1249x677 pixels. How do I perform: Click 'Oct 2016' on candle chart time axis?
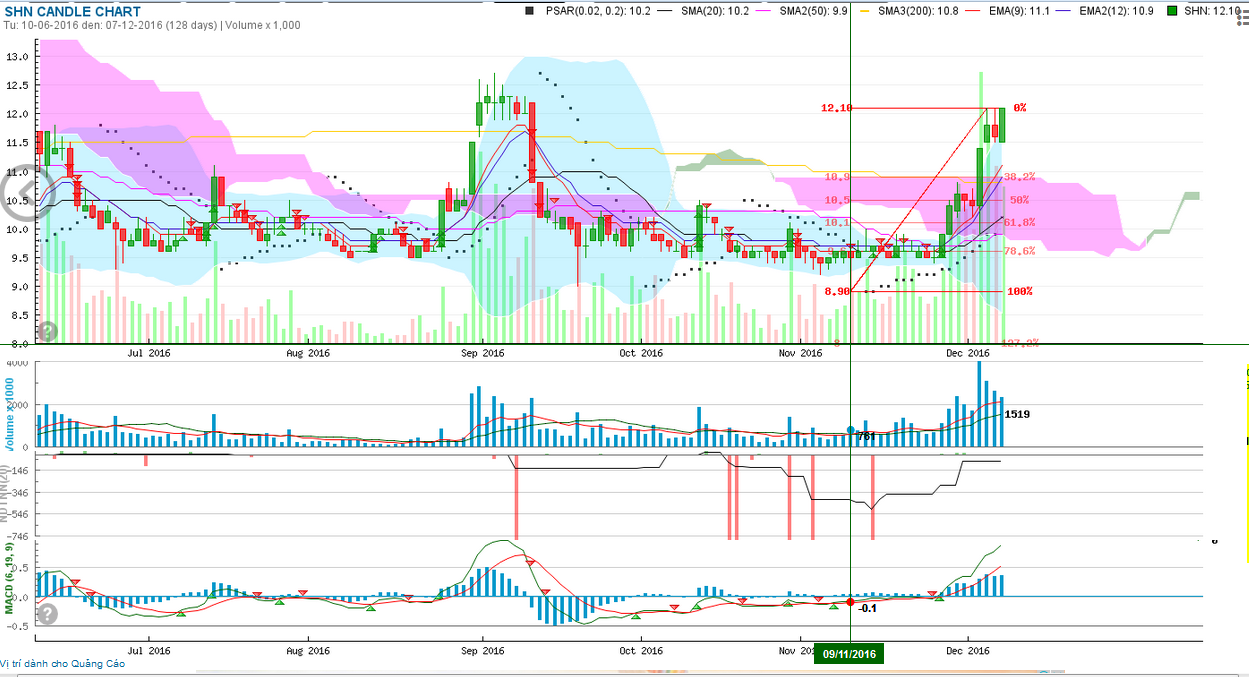[641, 352]
